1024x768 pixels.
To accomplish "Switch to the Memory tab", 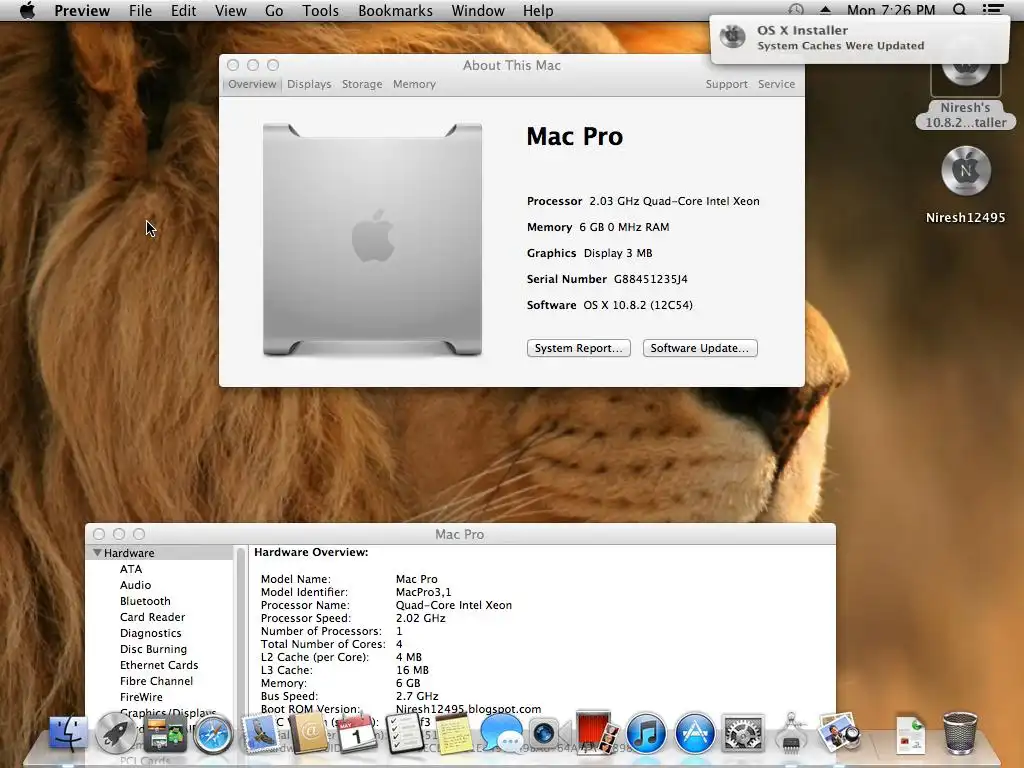I will pyautogui.click(x=414, y=84).
